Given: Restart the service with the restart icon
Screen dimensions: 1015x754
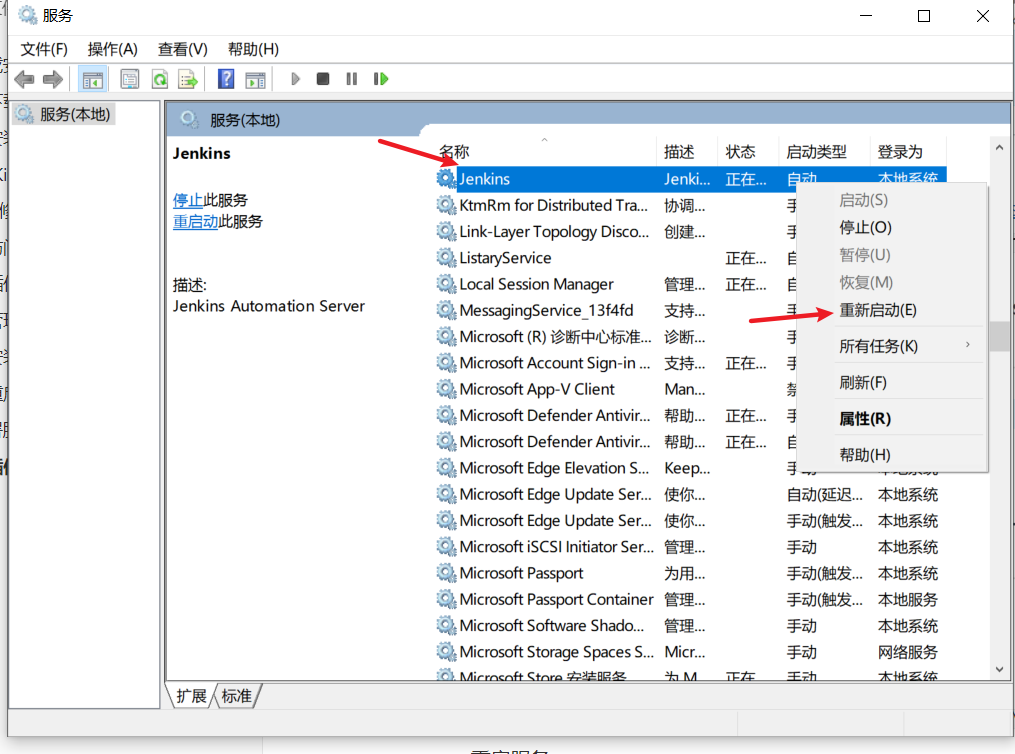Looking at the screenshot, I should 381,79.
